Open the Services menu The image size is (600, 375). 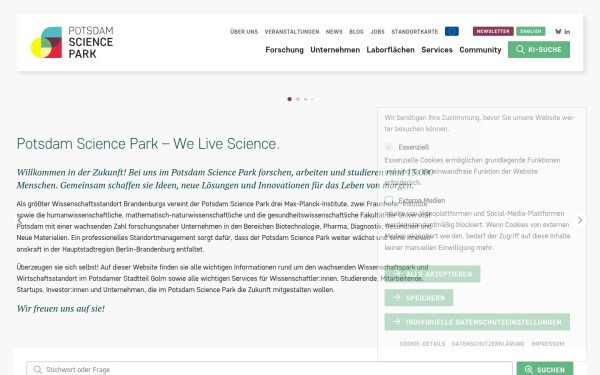pyautogui.click(x=437, y=50)
